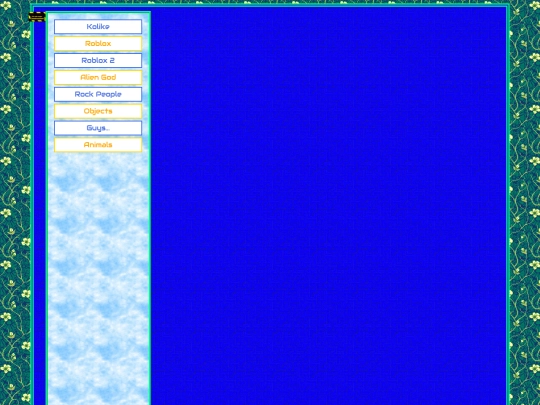540x405 pixels.
Task: Select the Animals category
Action: (x=98, y=145)
